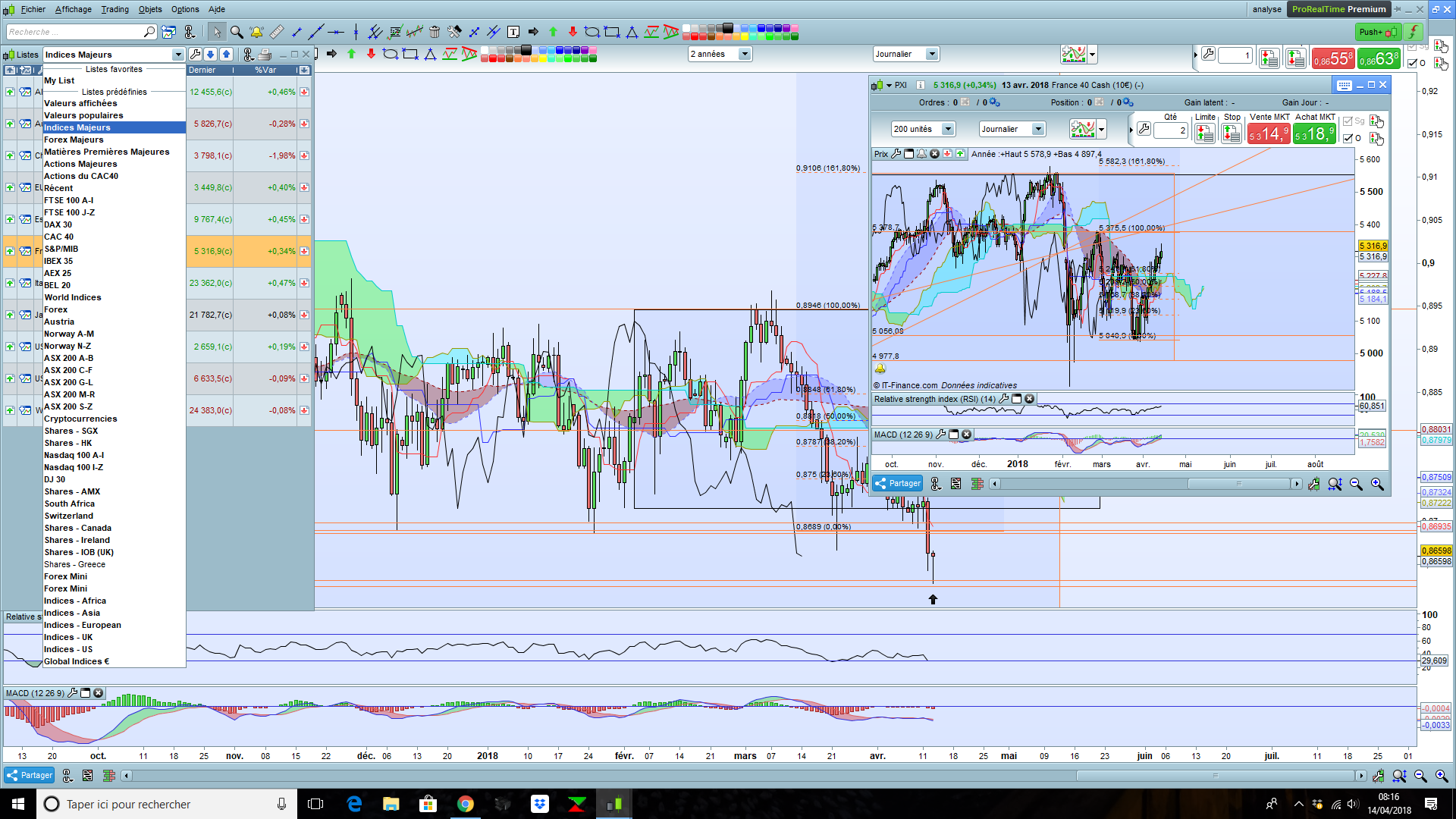Open the main chart Journalier timeframe dropdown
The image size is (1456, 819).
click(932, 54)
